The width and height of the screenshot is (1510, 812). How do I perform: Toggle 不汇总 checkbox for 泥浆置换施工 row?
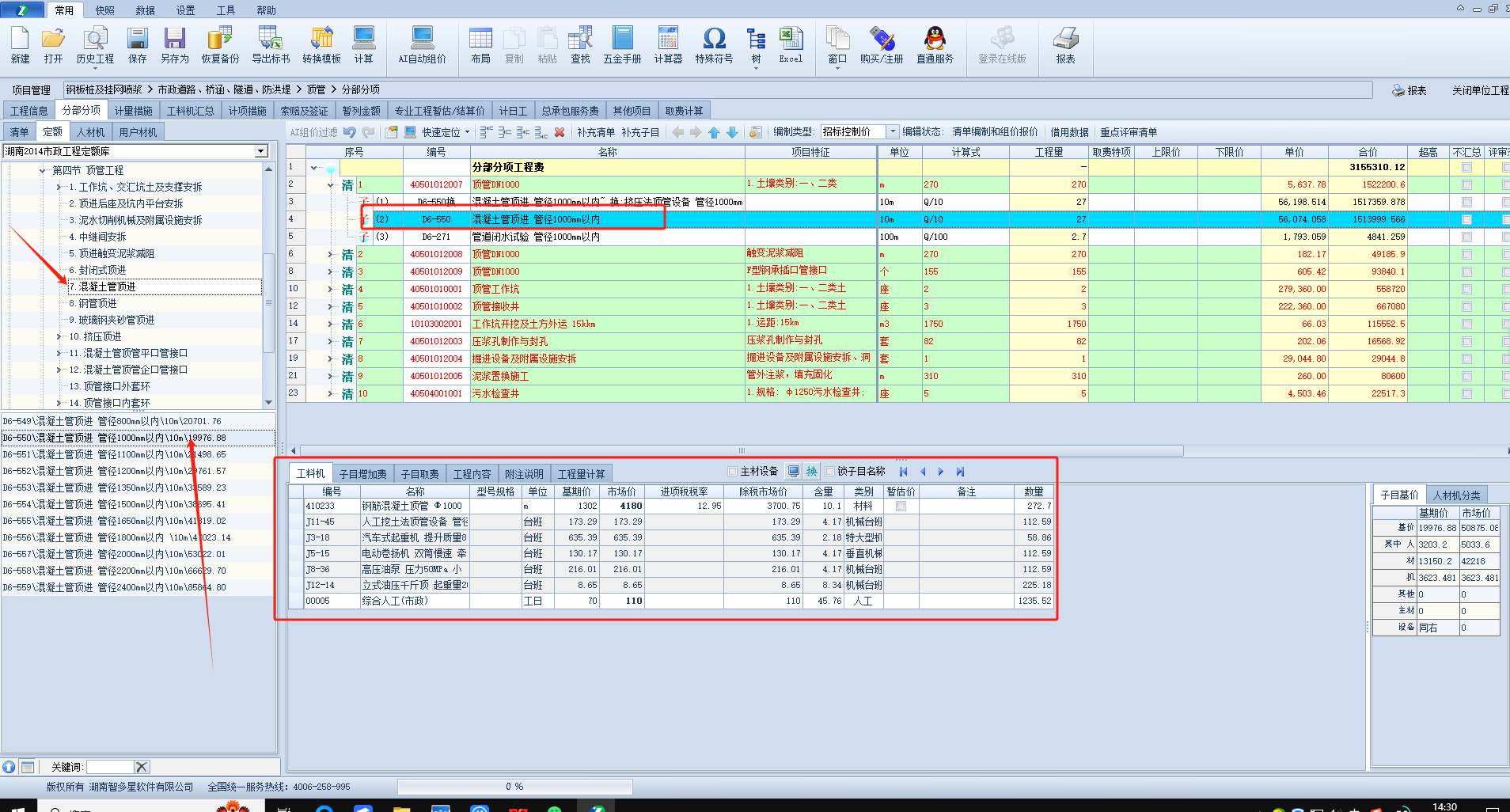pos(1466,376)
